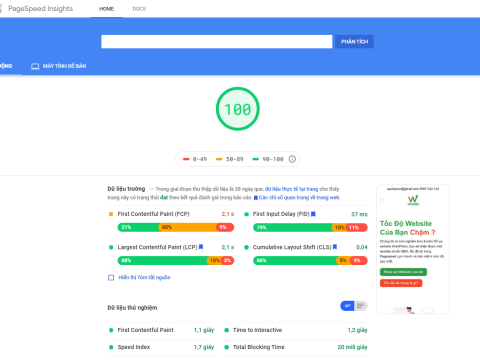
Task: Switch to MÁY TÍNH ĐỂ BÀN tab
Action: point(59,66)
